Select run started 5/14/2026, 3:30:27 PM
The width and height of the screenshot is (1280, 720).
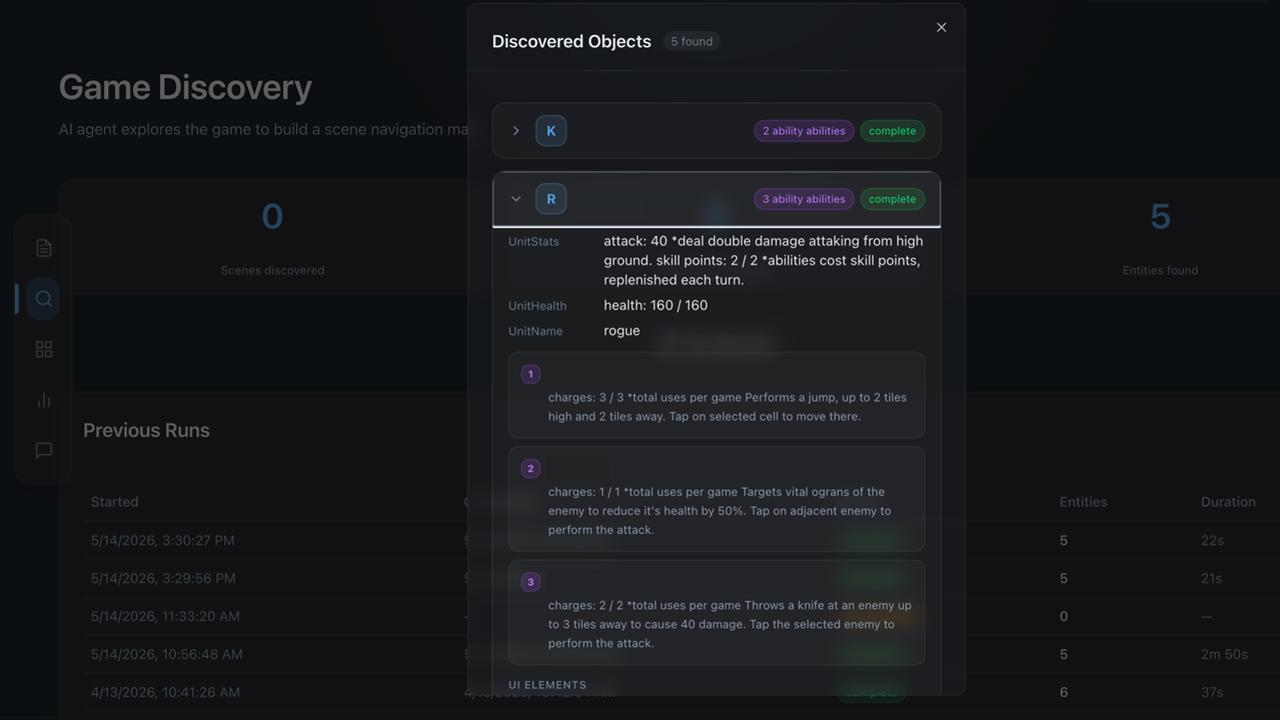163,540
